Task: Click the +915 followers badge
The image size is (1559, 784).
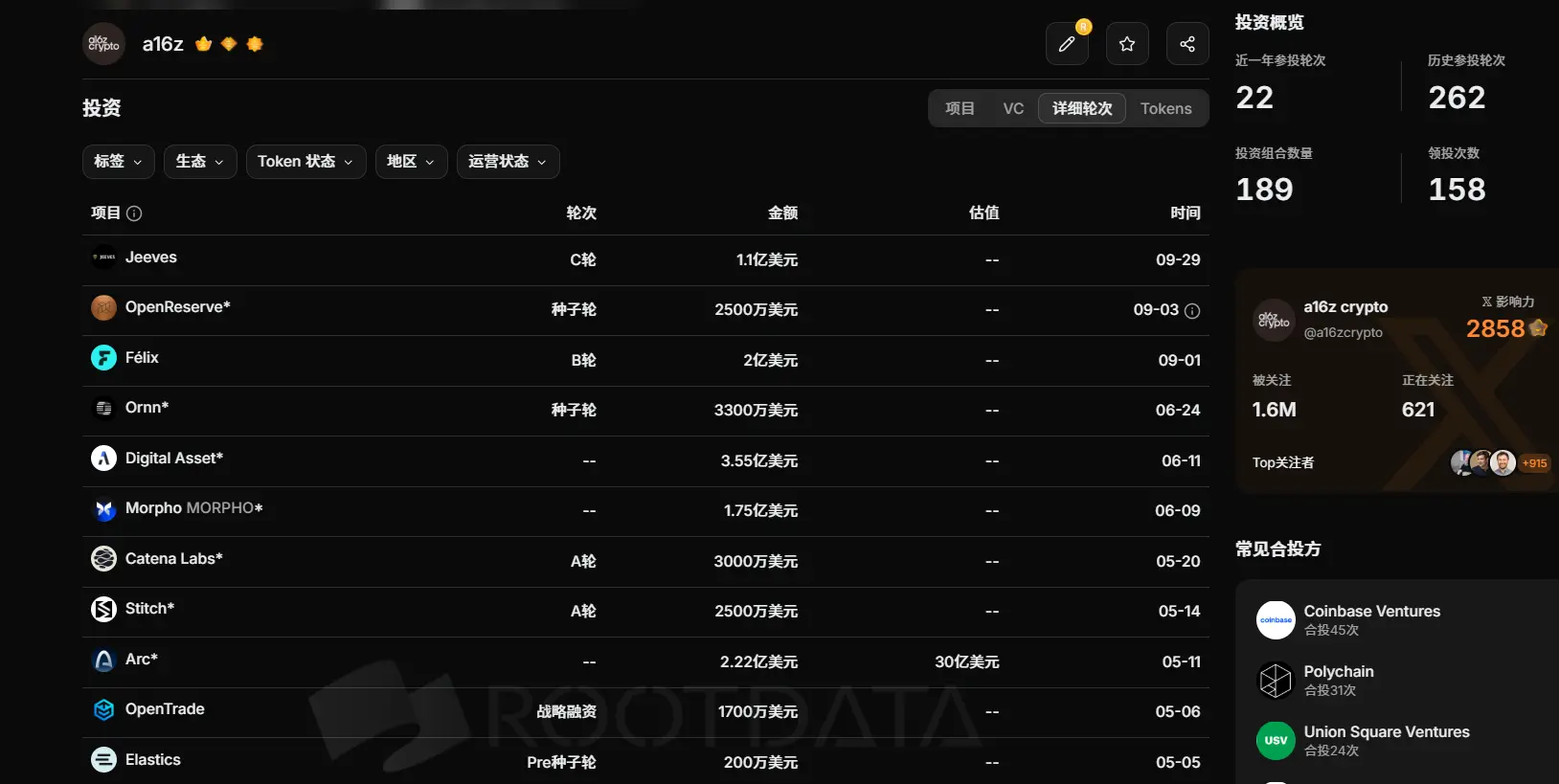Action: [x=1534, y=463]
